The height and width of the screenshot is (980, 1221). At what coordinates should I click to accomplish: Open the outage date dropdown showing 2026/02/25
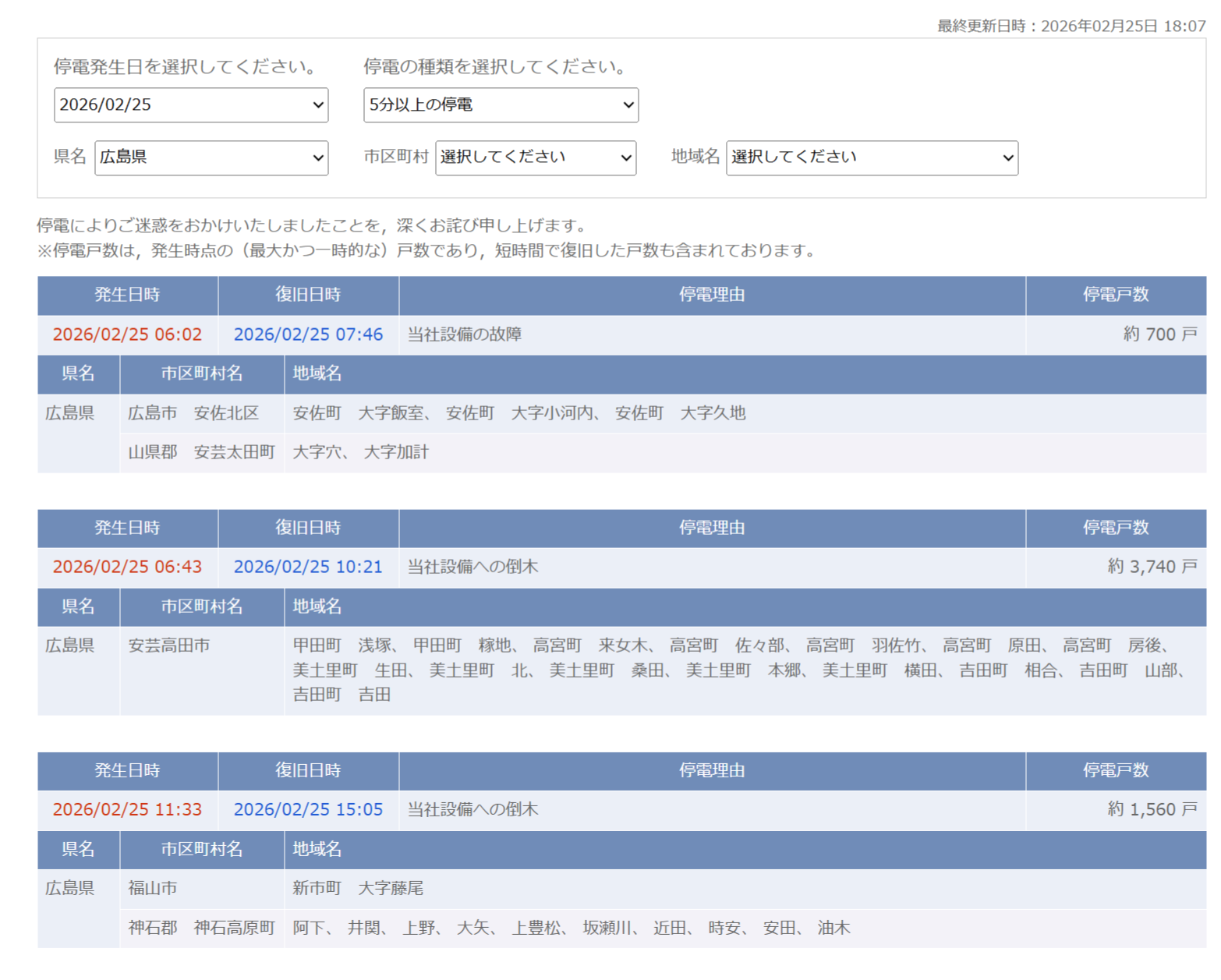(191, 105)
